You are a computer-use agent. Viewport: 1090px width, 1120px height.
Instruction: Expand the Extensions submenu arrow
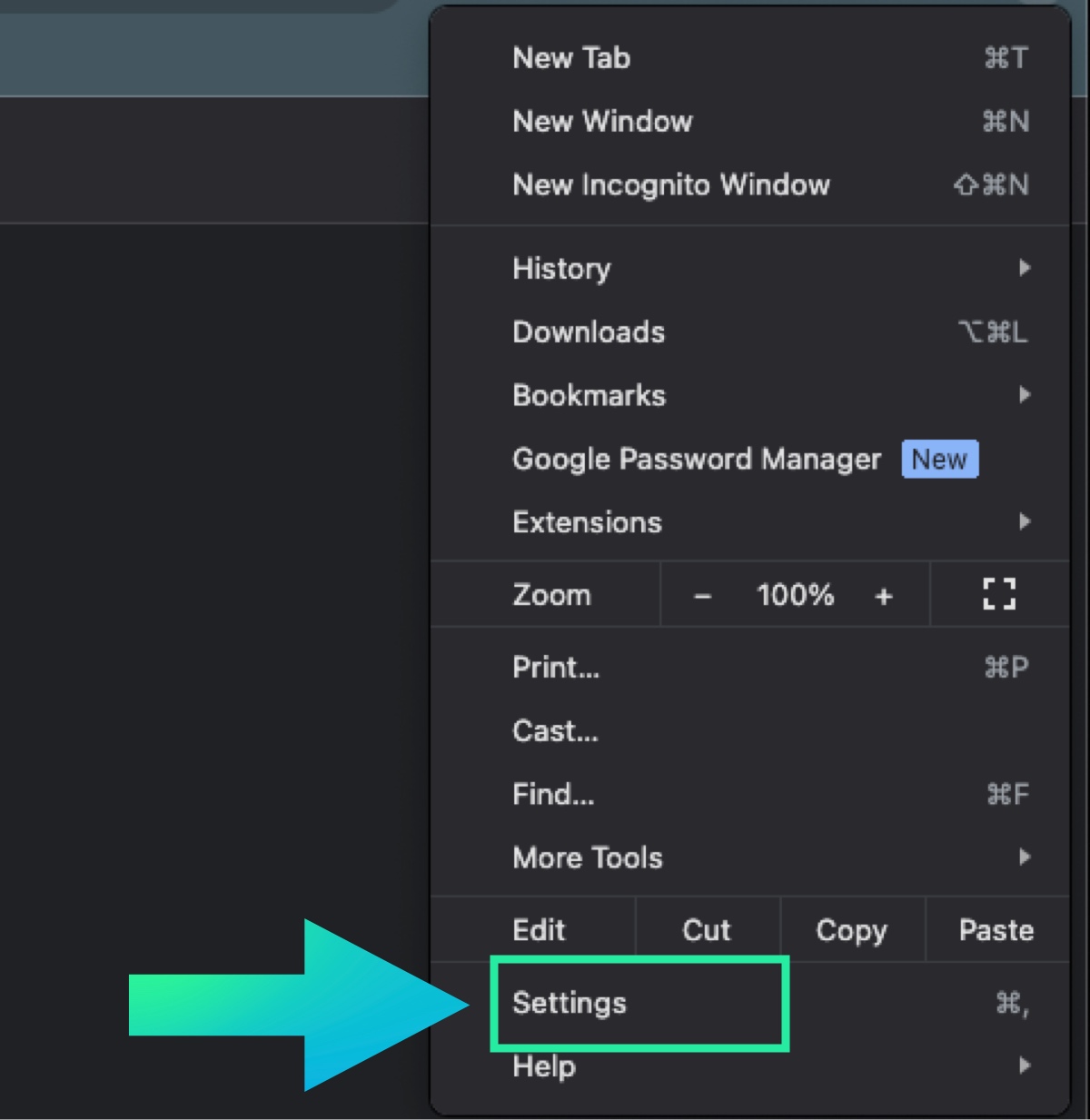pyautogui.click(x=1025, y=522)
